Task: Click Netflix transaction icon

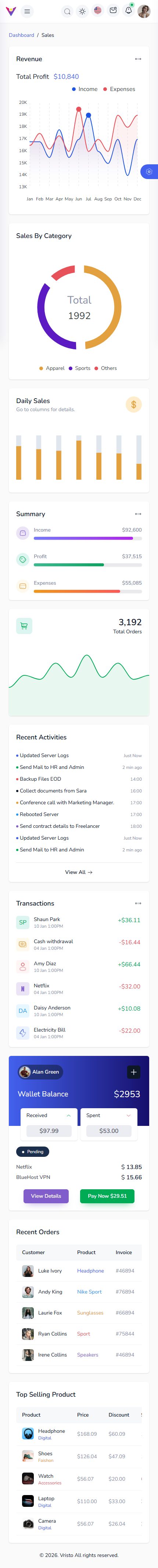Action: [x=22, y=988]
